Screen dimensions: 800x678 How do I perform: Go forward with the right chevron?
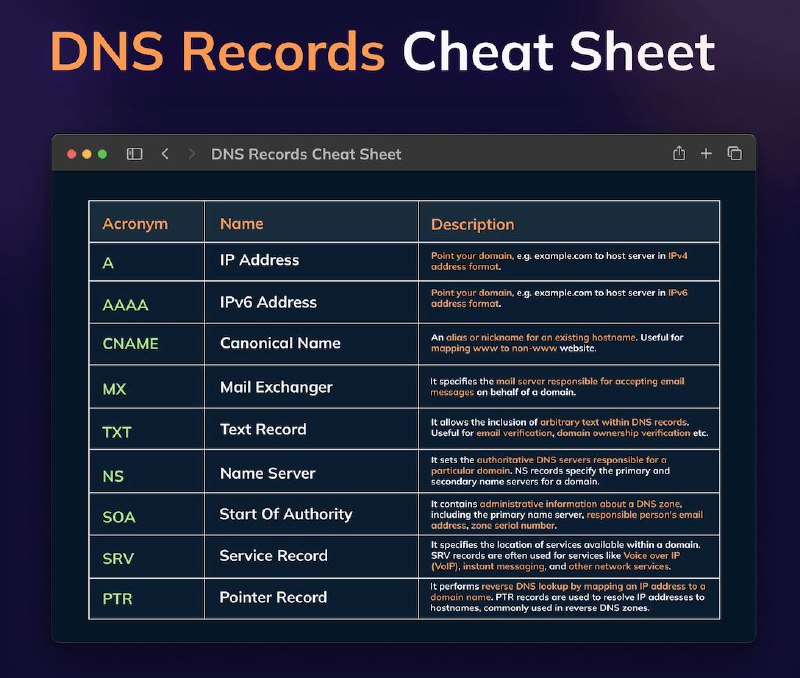coord(192,154)
